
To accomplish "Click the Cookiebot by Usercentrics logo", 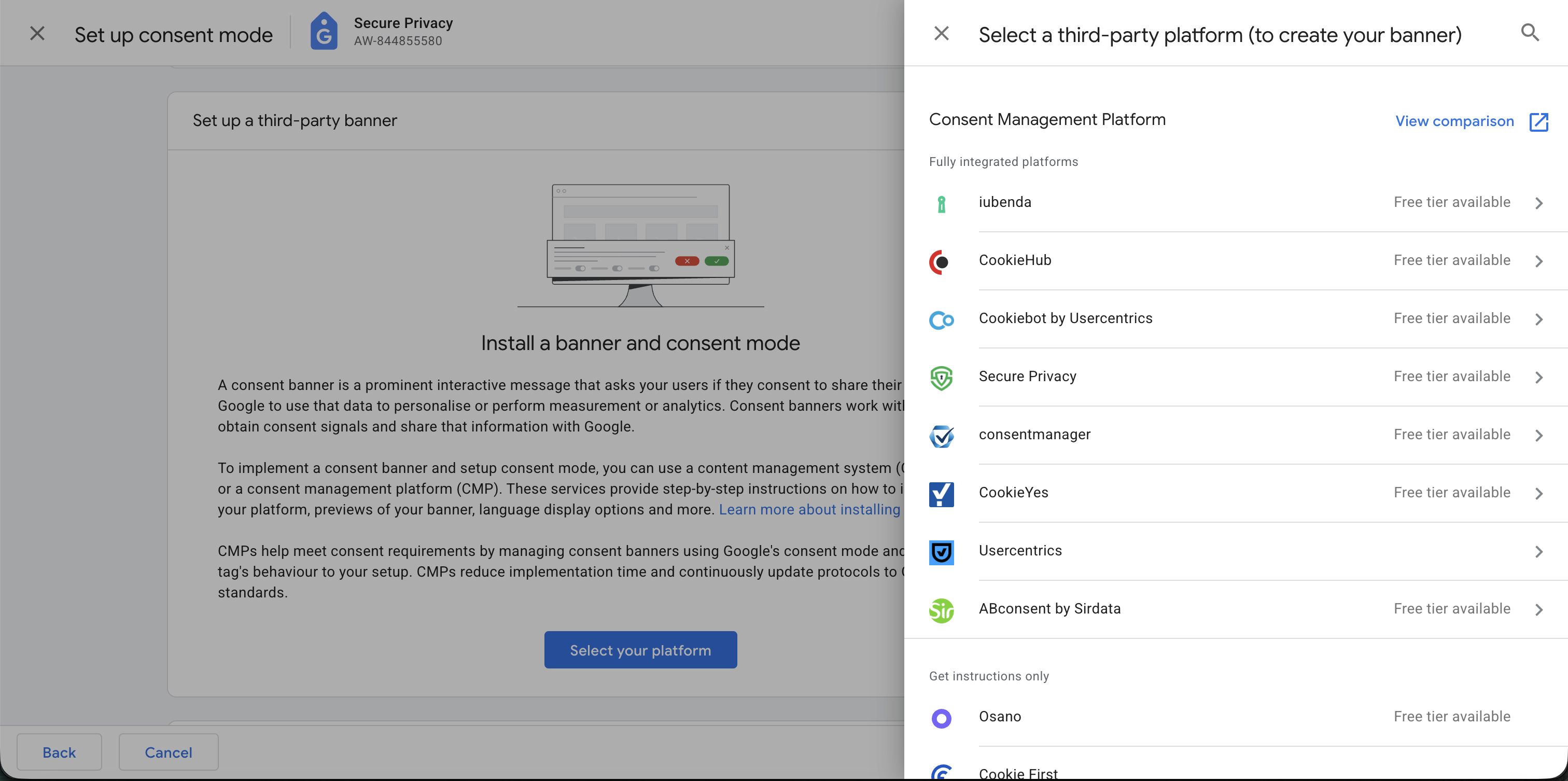I will coord(941,319).
